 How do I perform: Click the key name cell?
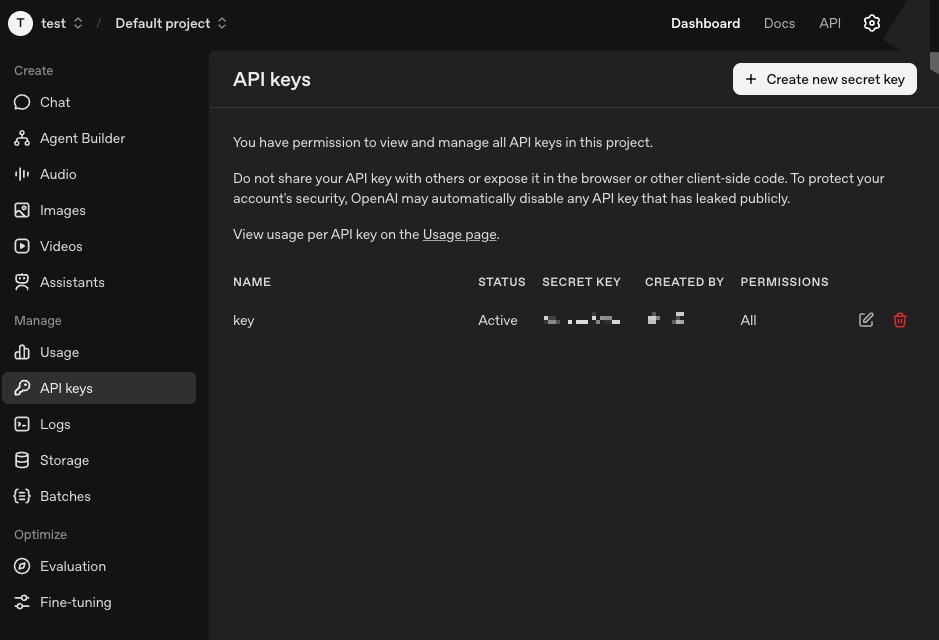coord(244,320)
